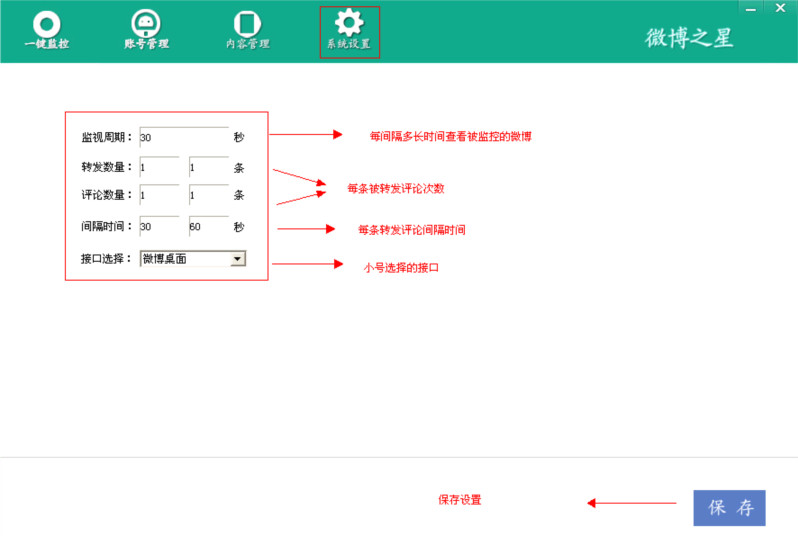Select the 系统设置 gear icon
This screenshot has width=798, height=536.
tap(349, 31)
